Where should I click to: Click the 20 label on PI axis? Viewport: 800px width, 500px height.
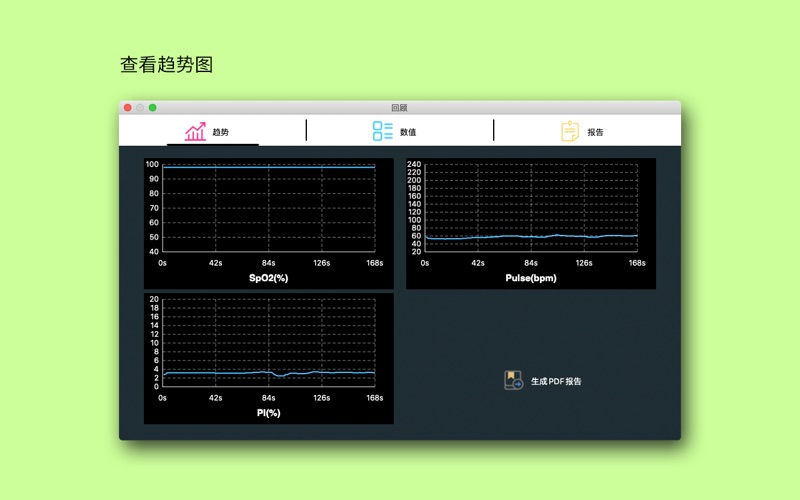[154, 299]
